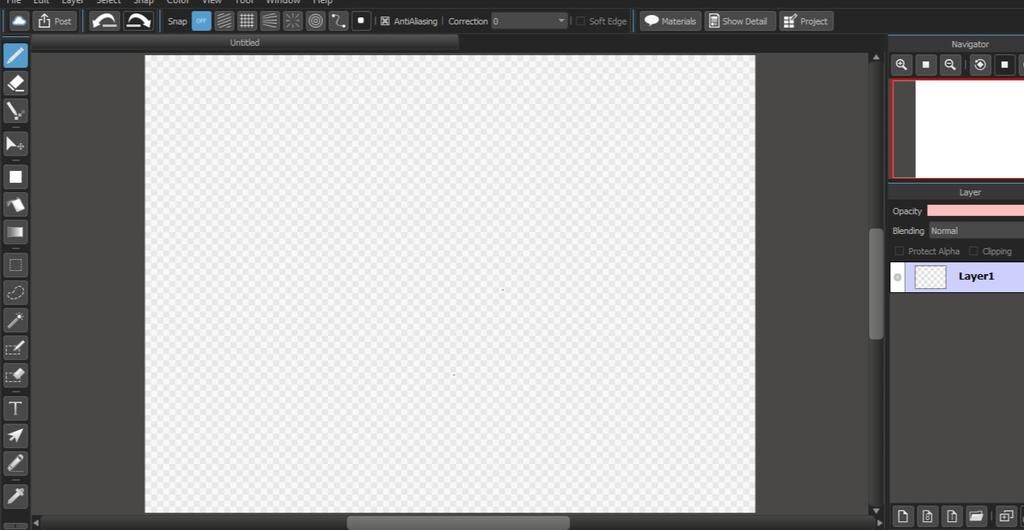1024x530 pixels.
Task: Toggle the Soft Edge checkbox
Action: click(x=581, y=22)
